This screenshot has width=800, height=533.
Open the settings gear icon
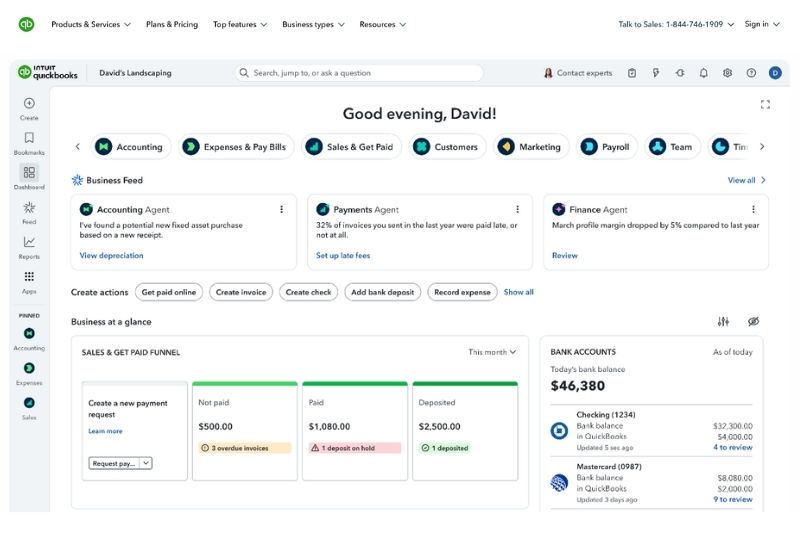[x=728, y=73]
